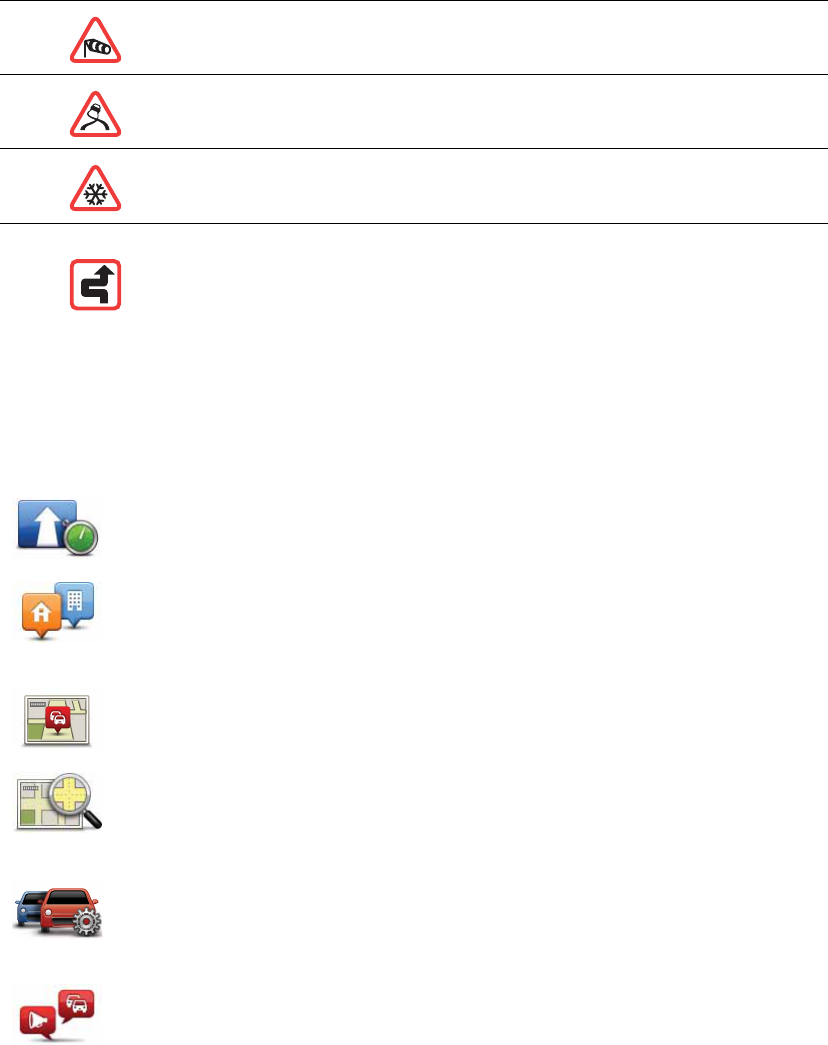Viewport: 828px width, 1045px height.
Task: Open traffic settings red car icon
Action: (x=59, y=911)
